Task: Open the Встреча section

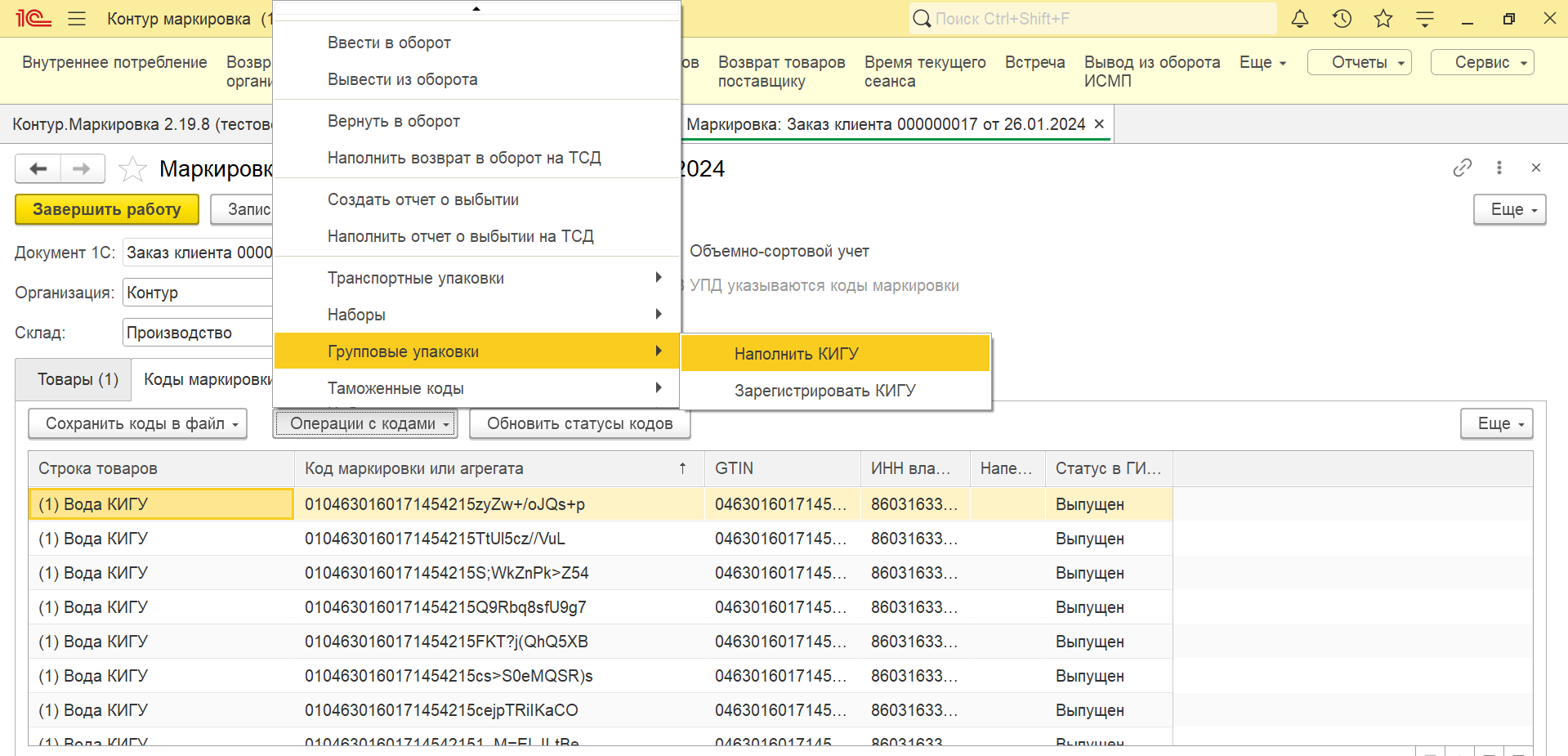Action: click(x=1034, y=62)
